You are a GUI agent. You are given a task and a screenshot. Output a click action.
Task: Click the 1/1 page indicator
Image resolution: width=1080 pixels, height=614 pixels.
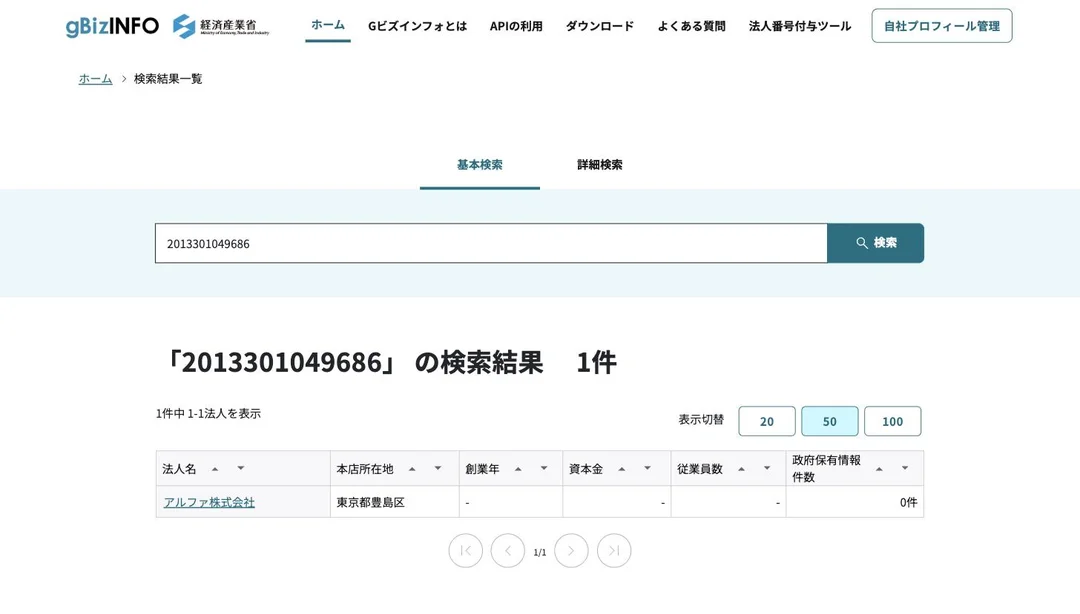pos(540,552)
